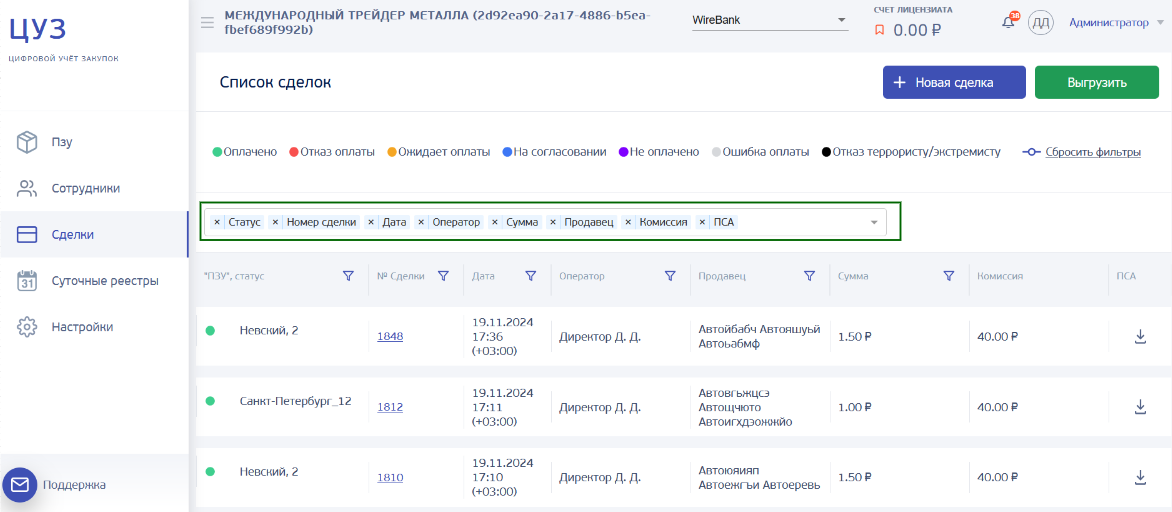This screenshot has width=1172, height=512.
Task: Go to Сотрудники section
Action: [94, 188]
